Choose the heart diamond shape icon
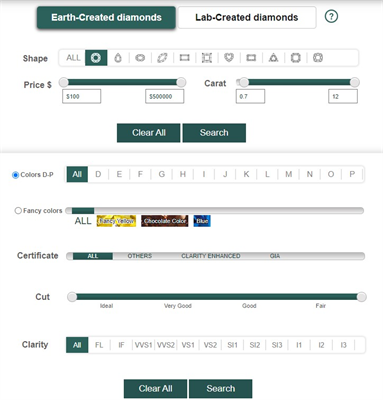383x400 pixels. coord(229,58)
